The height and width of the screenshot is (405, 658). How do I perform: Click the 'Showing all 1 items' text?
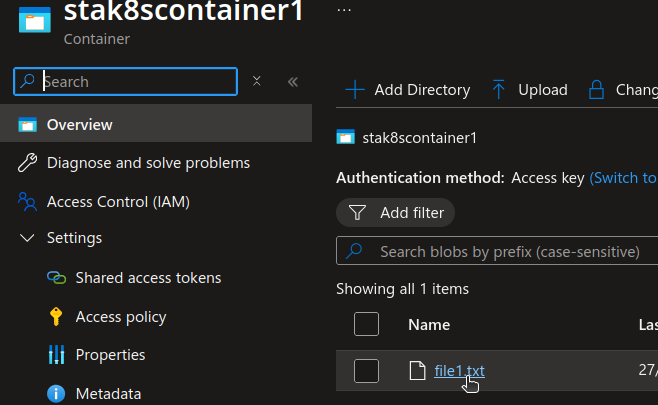coord(402,289)
